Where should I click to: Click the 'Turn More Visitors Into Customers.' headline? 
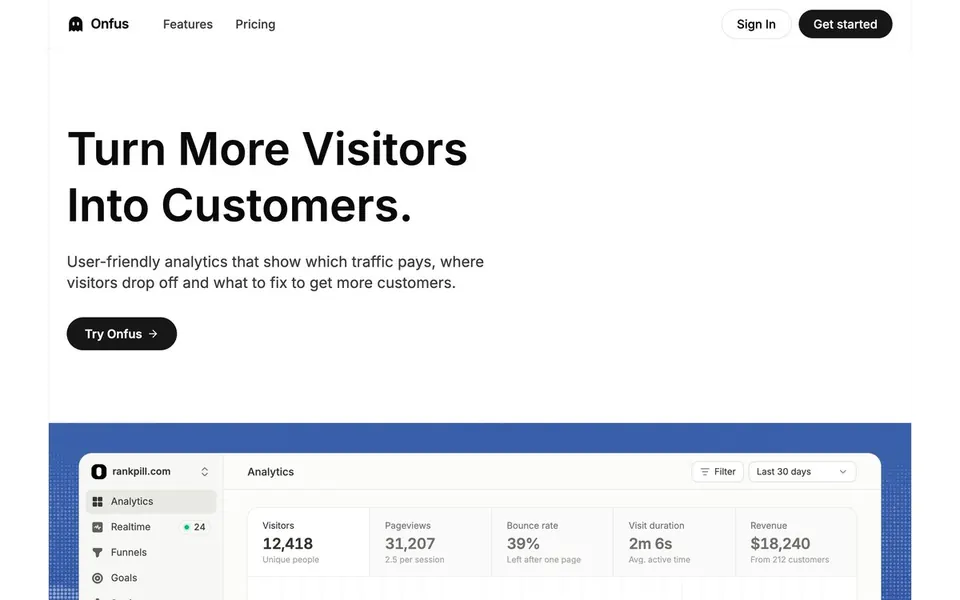coord(267,178)
